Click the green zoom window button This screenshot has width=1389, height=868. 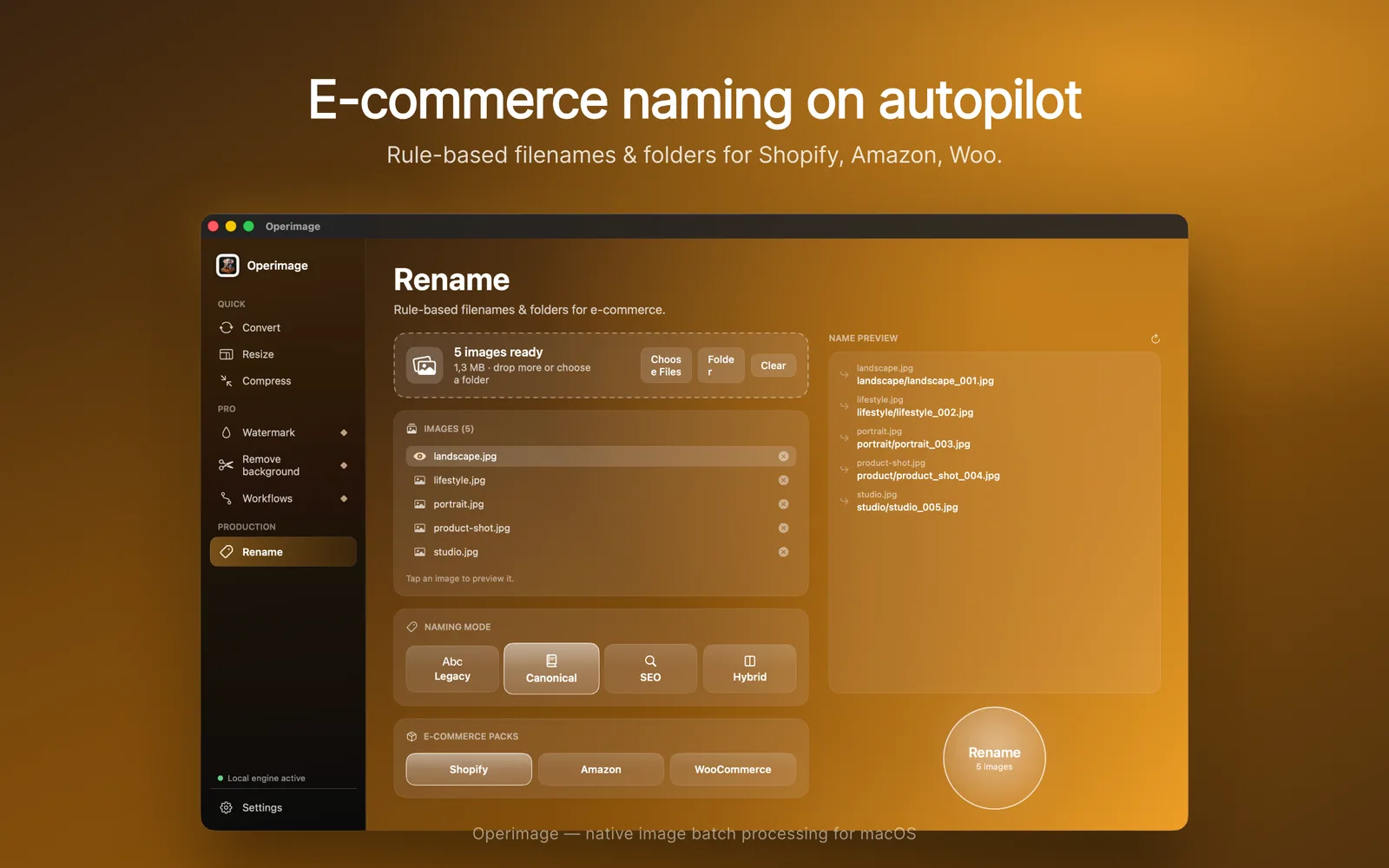[248, 227]
